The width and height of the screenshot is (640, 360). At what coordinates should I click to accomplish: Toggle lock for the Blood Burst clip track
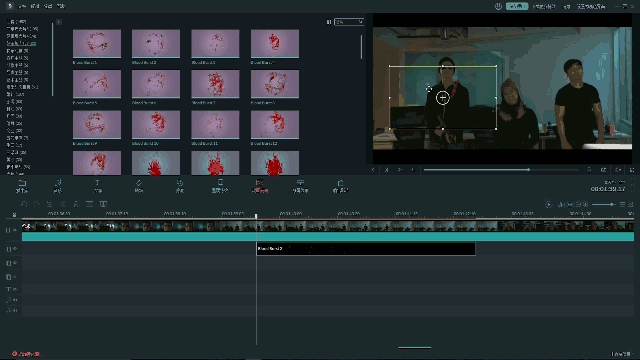point(8,249)
